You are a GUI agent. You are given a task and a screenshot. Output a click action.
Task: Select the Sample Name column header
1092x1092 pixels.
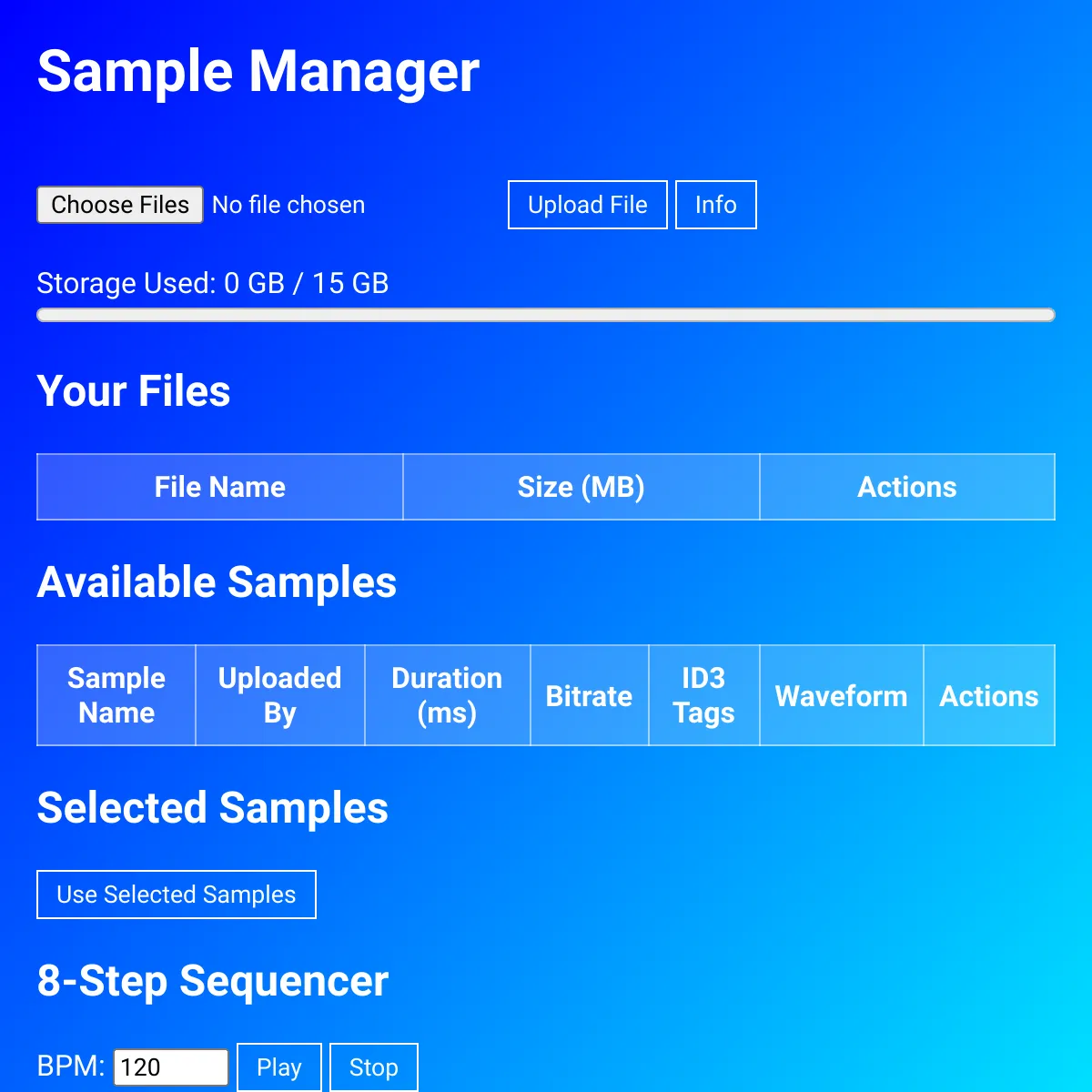coord(116,695)
